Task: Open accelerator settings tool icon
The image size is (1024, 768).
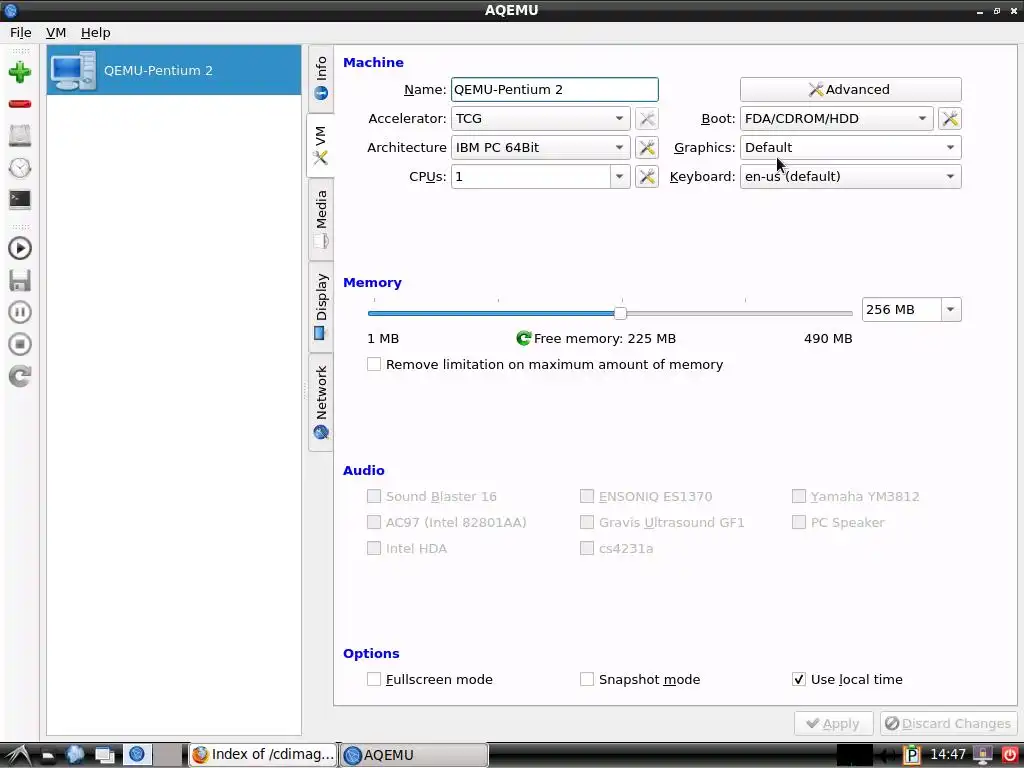Action: pos(647,119)
